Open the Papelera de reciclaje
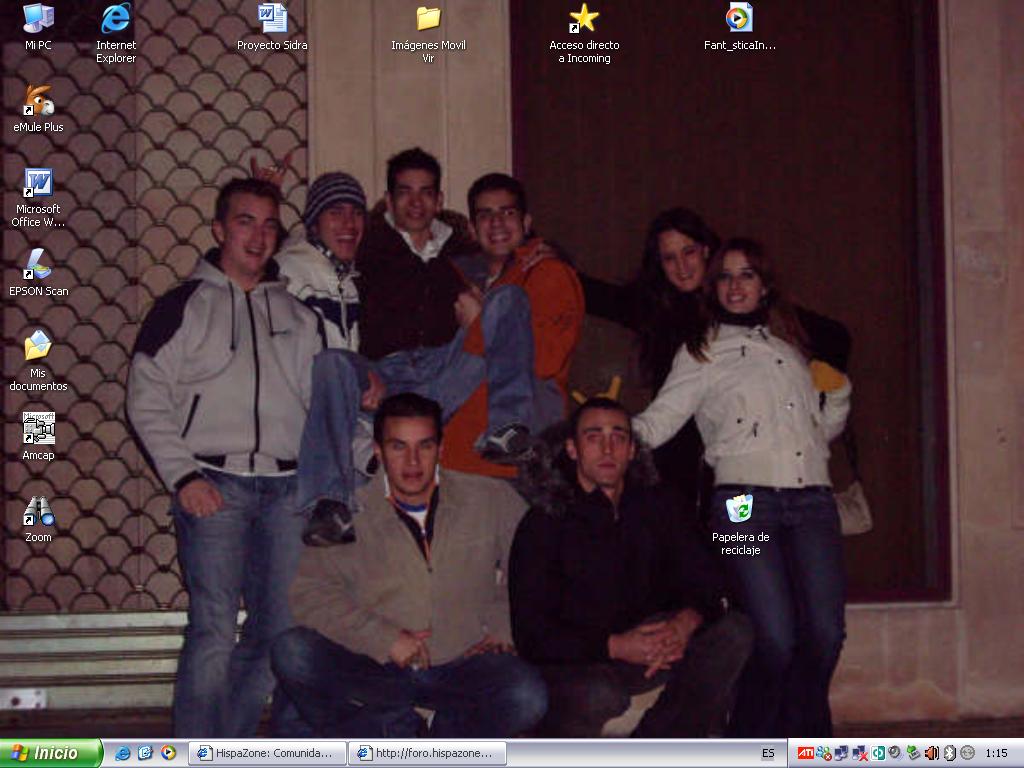The image size is (1024, 768). pyautogui.click(x=740, y=511)
